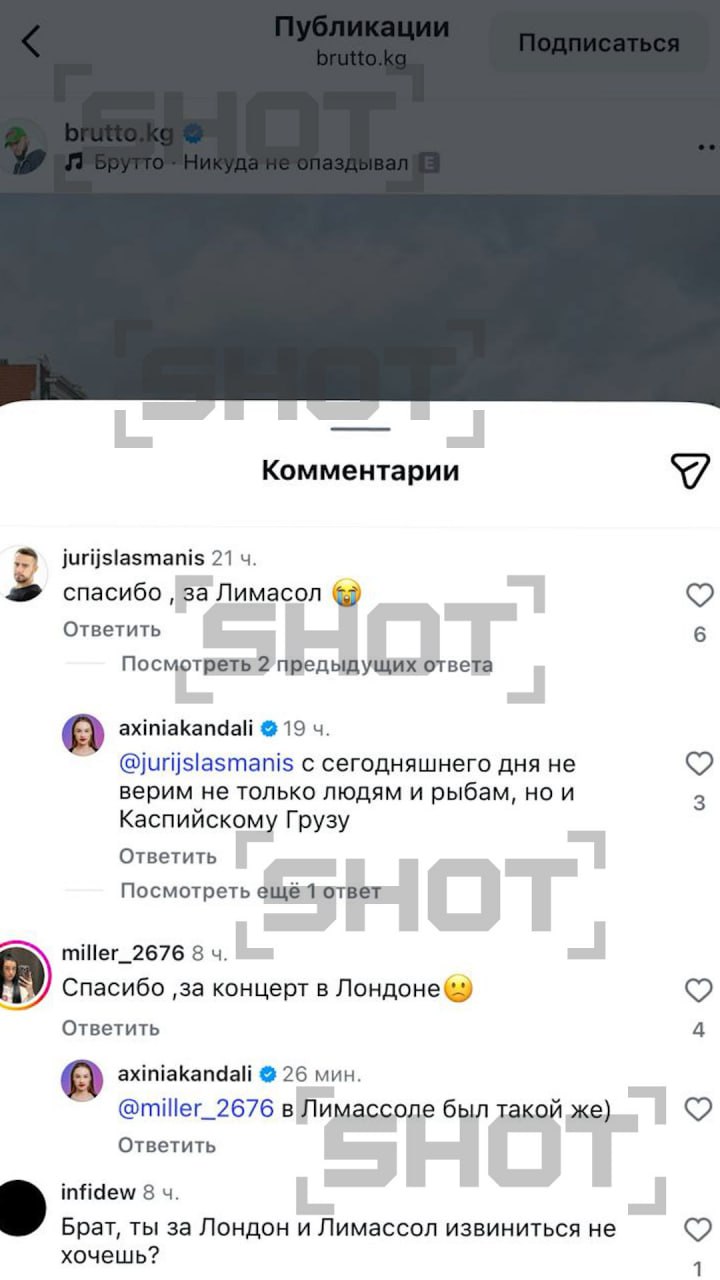Like jurijslasmanis's comment about Лимасол
This screenshot has height=1280, width=720.
pyautogui.click(x=699, y=596)
